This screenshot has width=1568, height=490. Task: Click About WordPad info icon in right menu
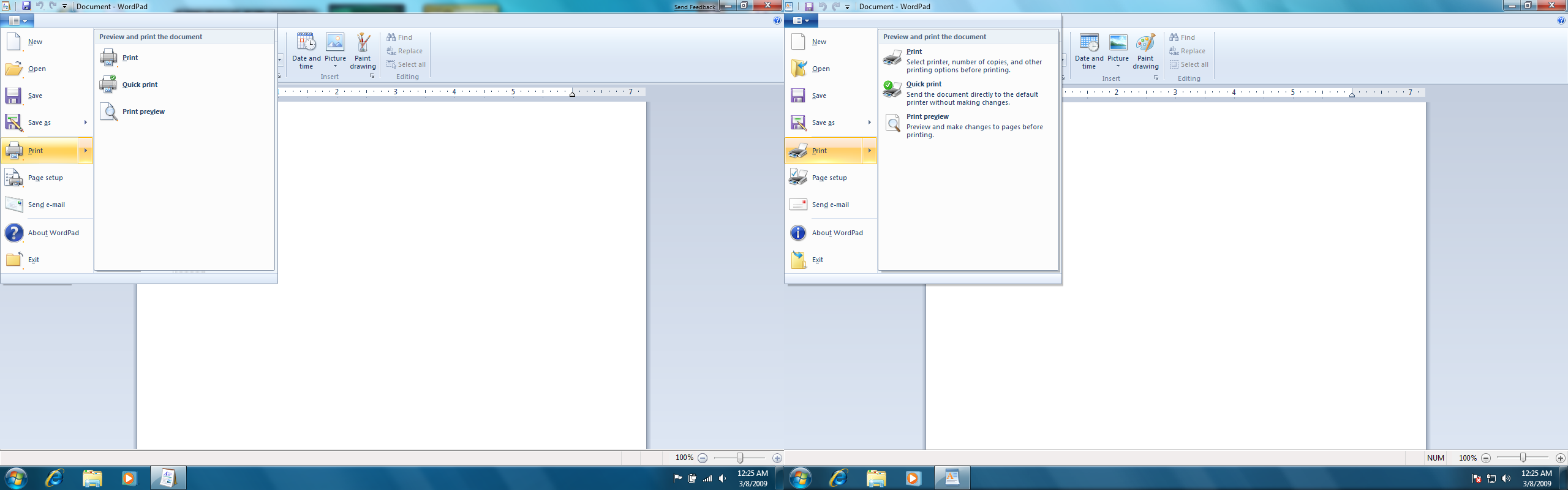tap(798, 233)
